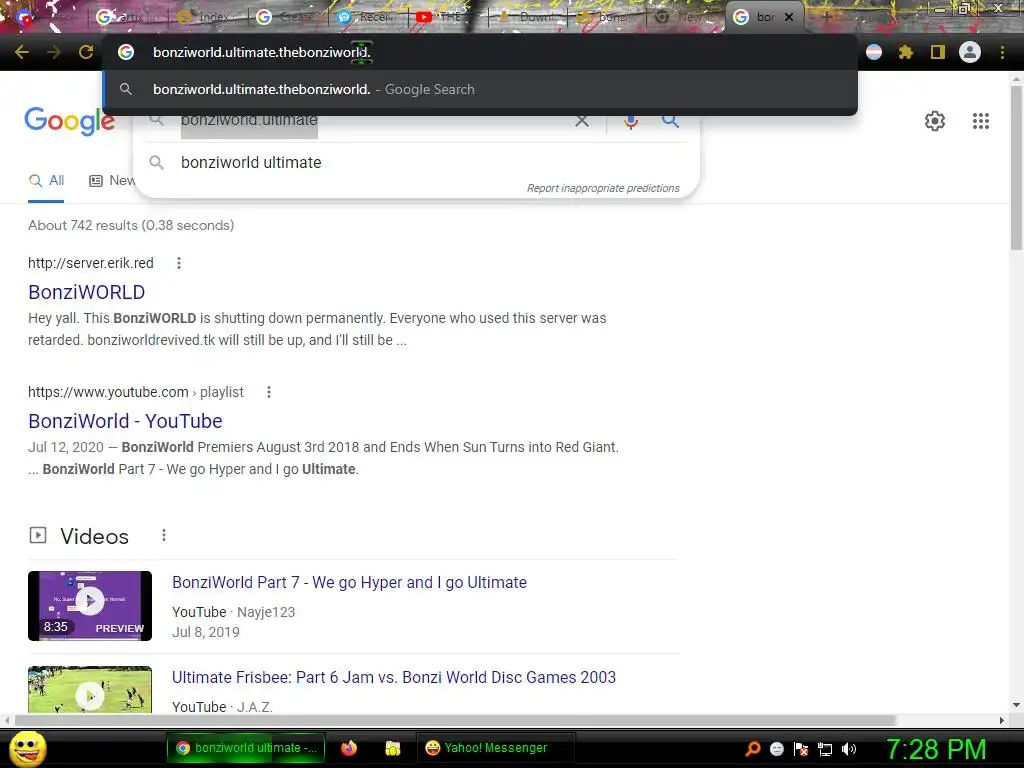1024x768 pixels.
Task: Open the Google apps grid
Action: (x=980, y=121)
